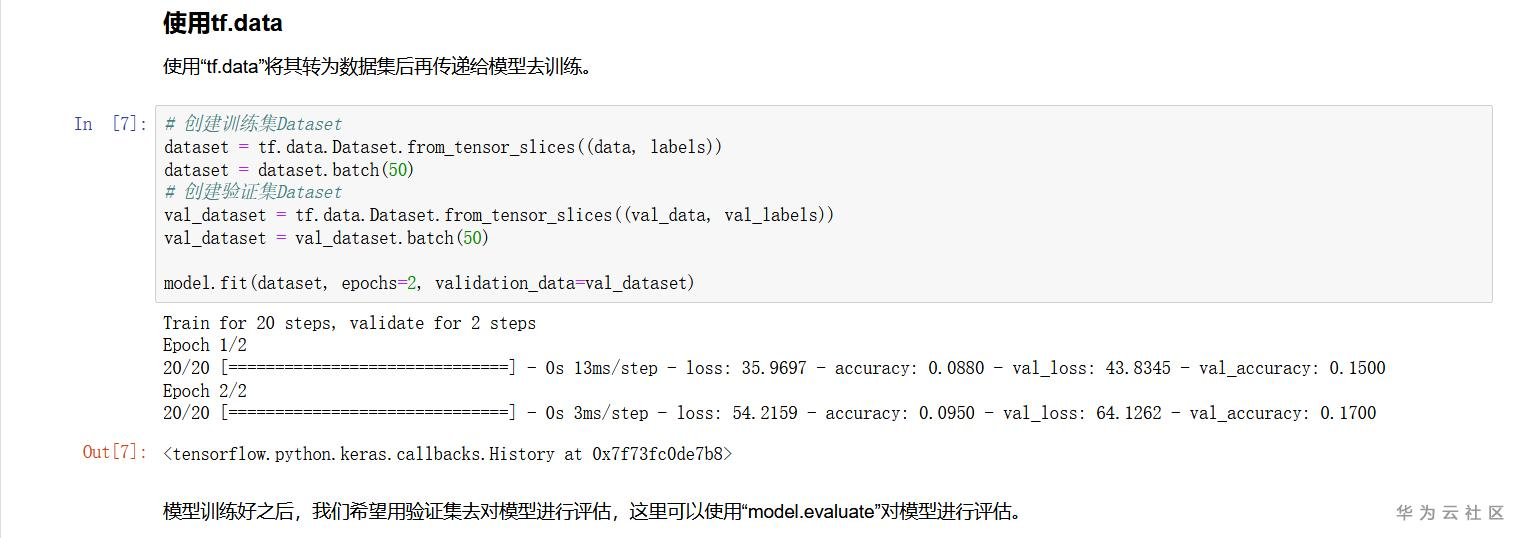Click the Epoch 1/2 output label
The image size is (1517, 538).
tap(205, 345)
